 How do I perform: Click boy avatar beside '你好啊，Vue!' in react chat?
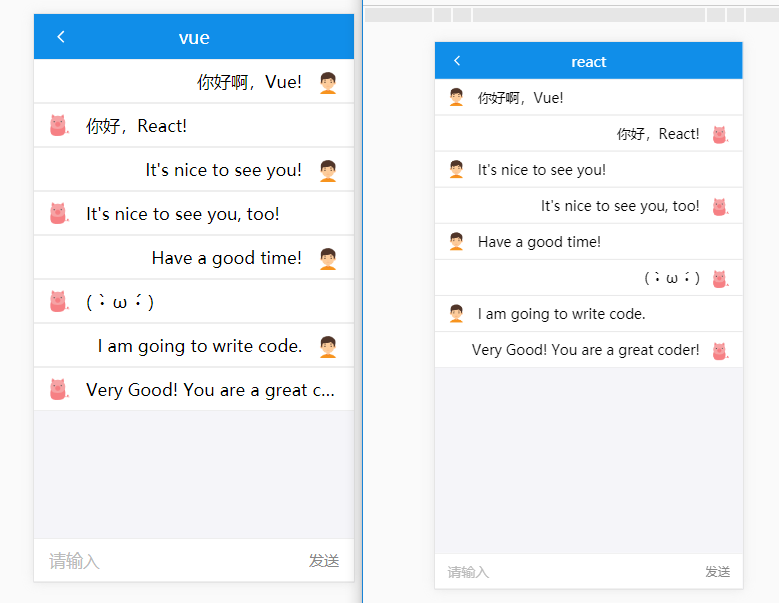click(456, 97)
